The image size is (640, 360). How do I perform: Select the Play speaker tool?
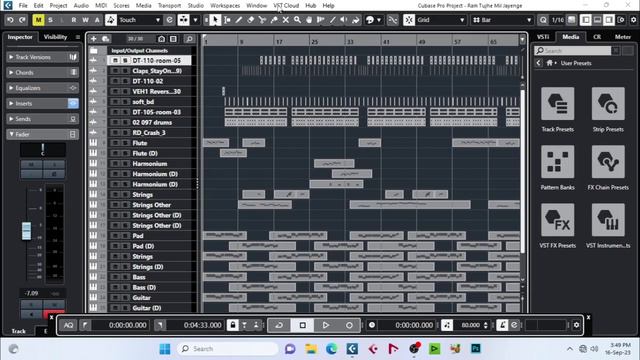pyautogui.click(x=344, y=20)
